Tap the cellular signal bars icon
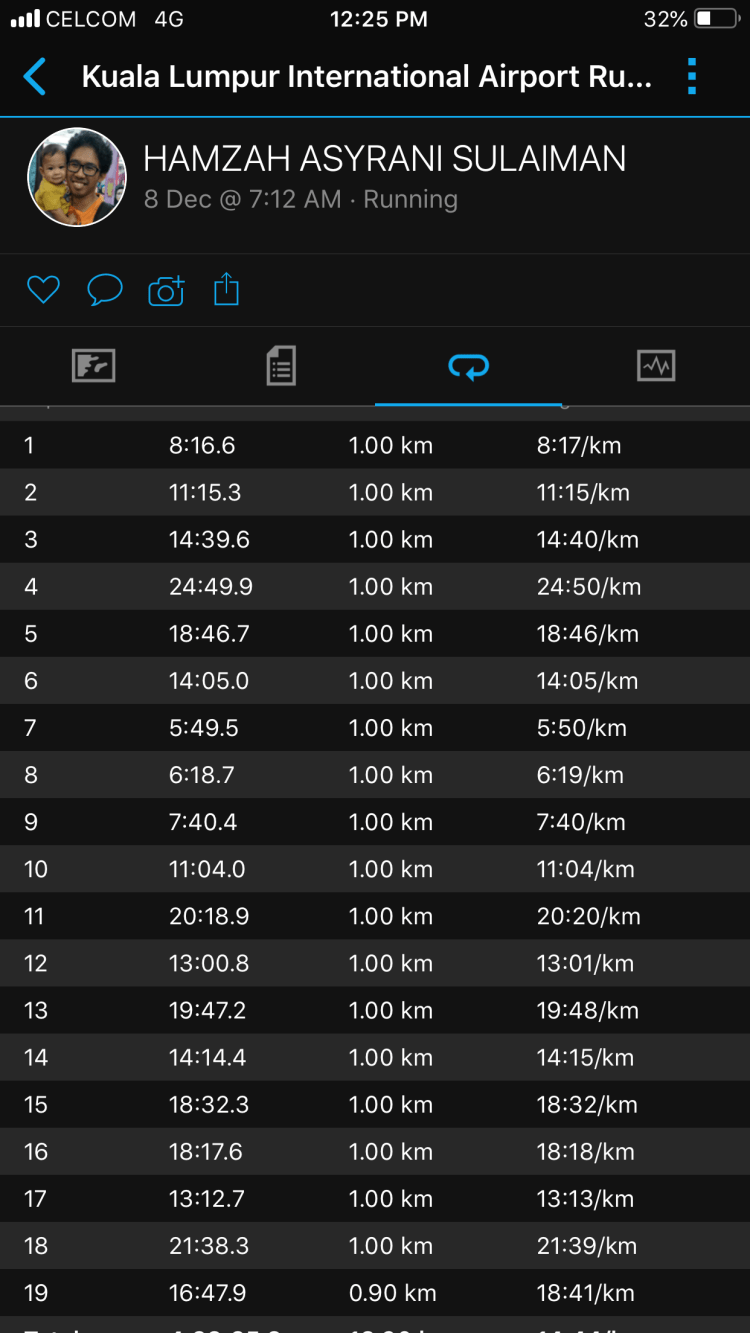750x1333 pixels. tap(25, 19)
